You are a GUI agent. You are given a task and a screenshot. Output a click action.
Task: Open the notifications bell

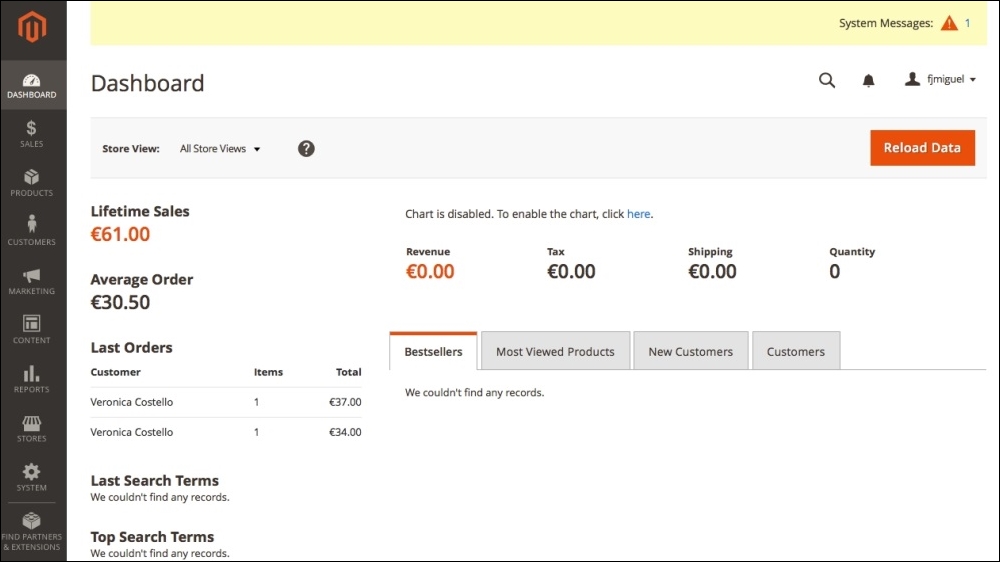tap(868, 80)
